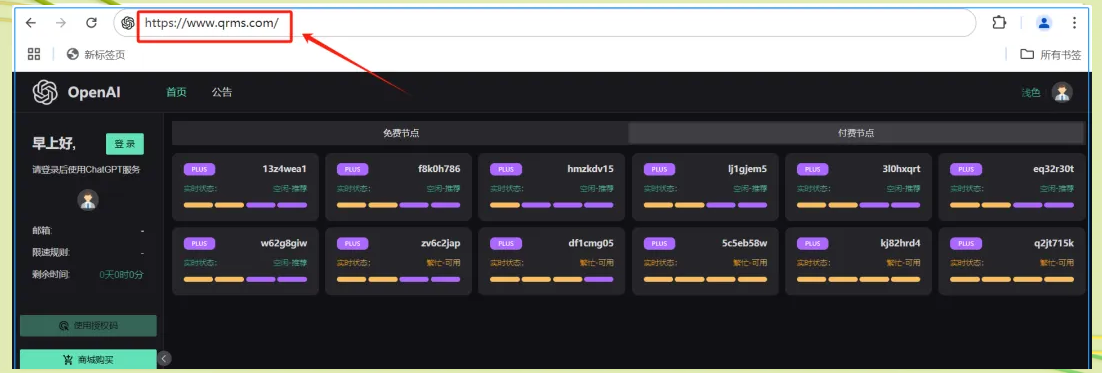Open the browser extensions puzzle icon
Viewport: 1102px width, 373px height.
click(999, 23)
